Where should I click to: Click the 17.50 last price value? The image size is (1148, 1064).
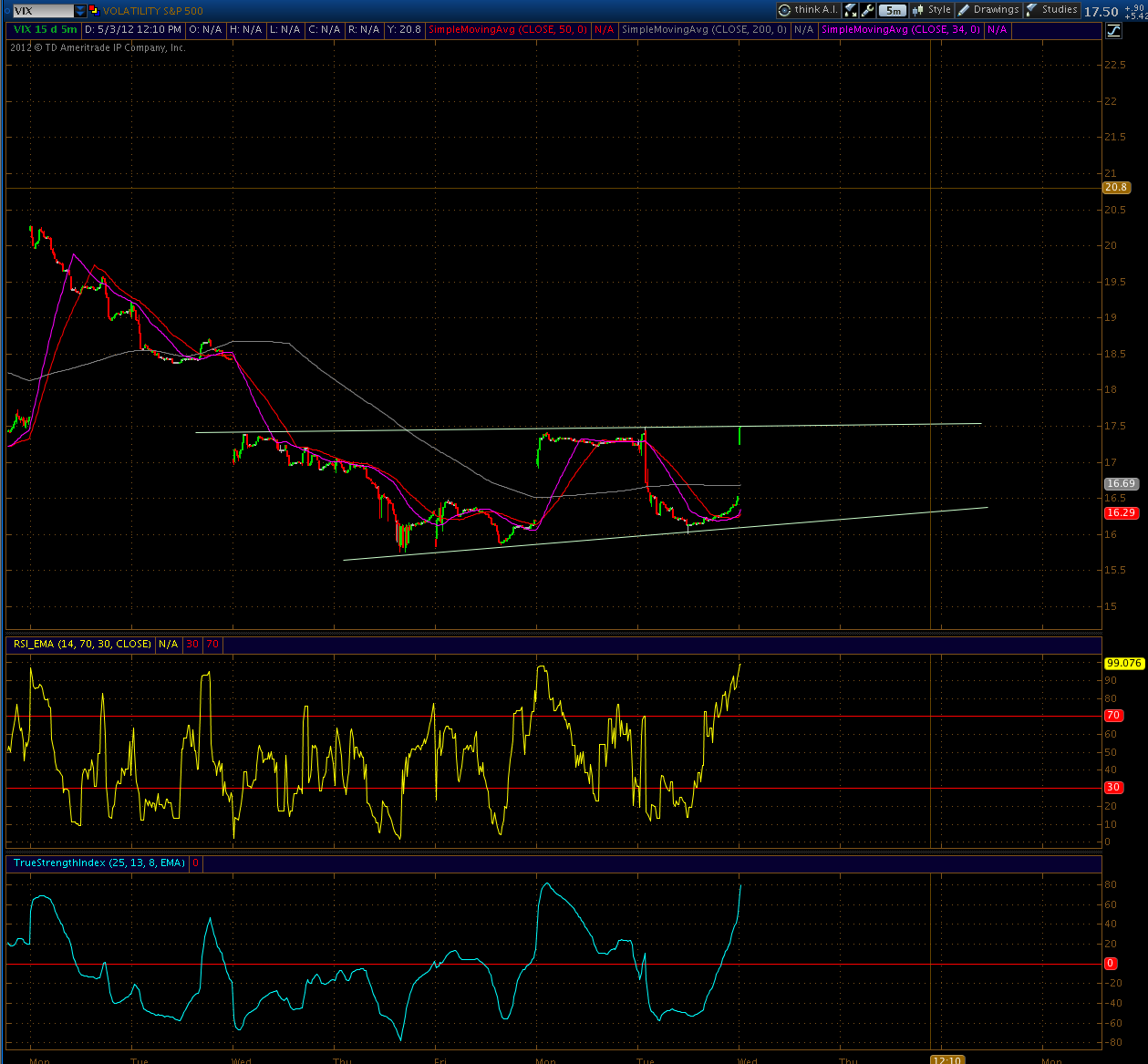pos(1101,12)
